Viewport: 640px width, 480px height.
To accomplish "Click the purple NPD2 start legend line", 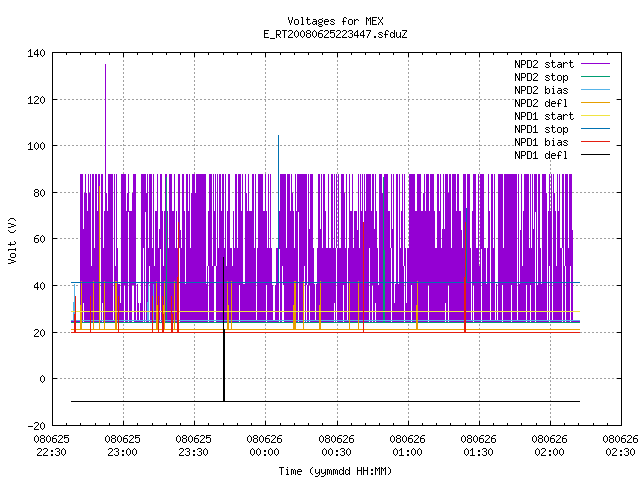I will tap(596, 64).
